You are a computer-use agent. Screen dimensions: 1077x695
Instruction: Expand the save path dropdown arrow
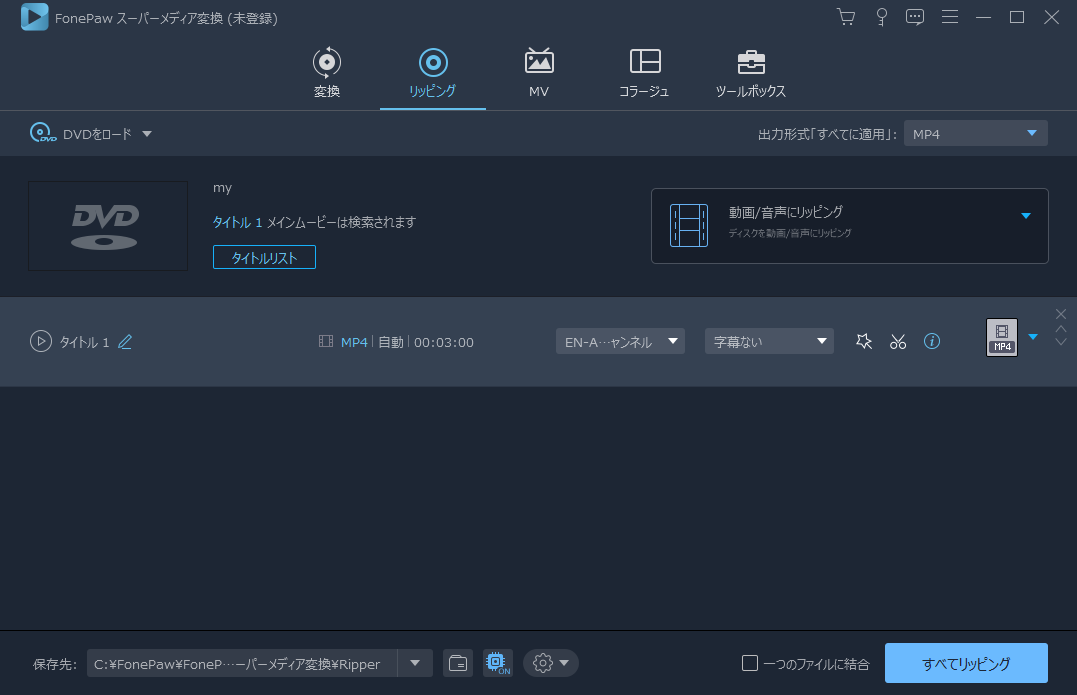coord(415,663)
